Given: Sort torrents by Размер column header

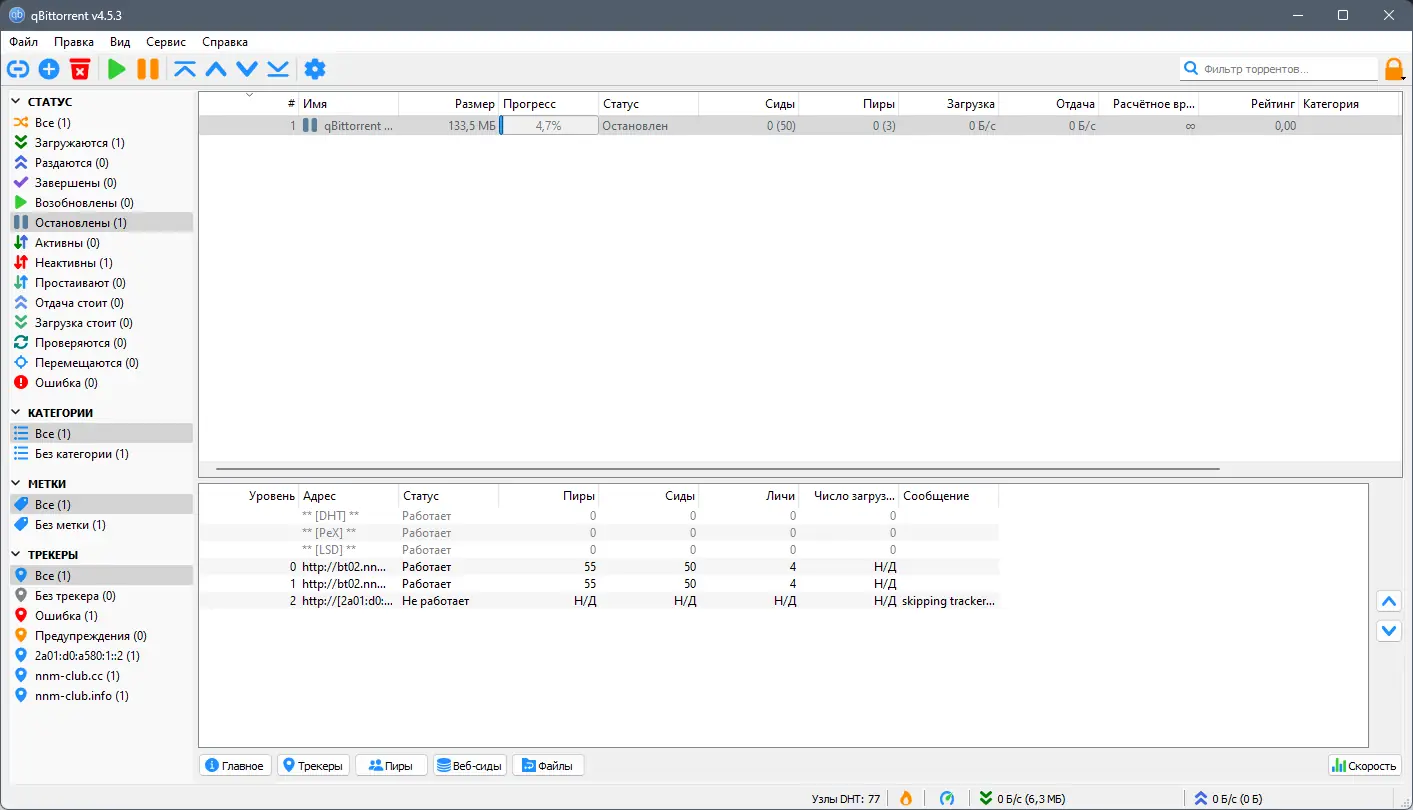Looking at the screenshot, I should click(448, 104).
